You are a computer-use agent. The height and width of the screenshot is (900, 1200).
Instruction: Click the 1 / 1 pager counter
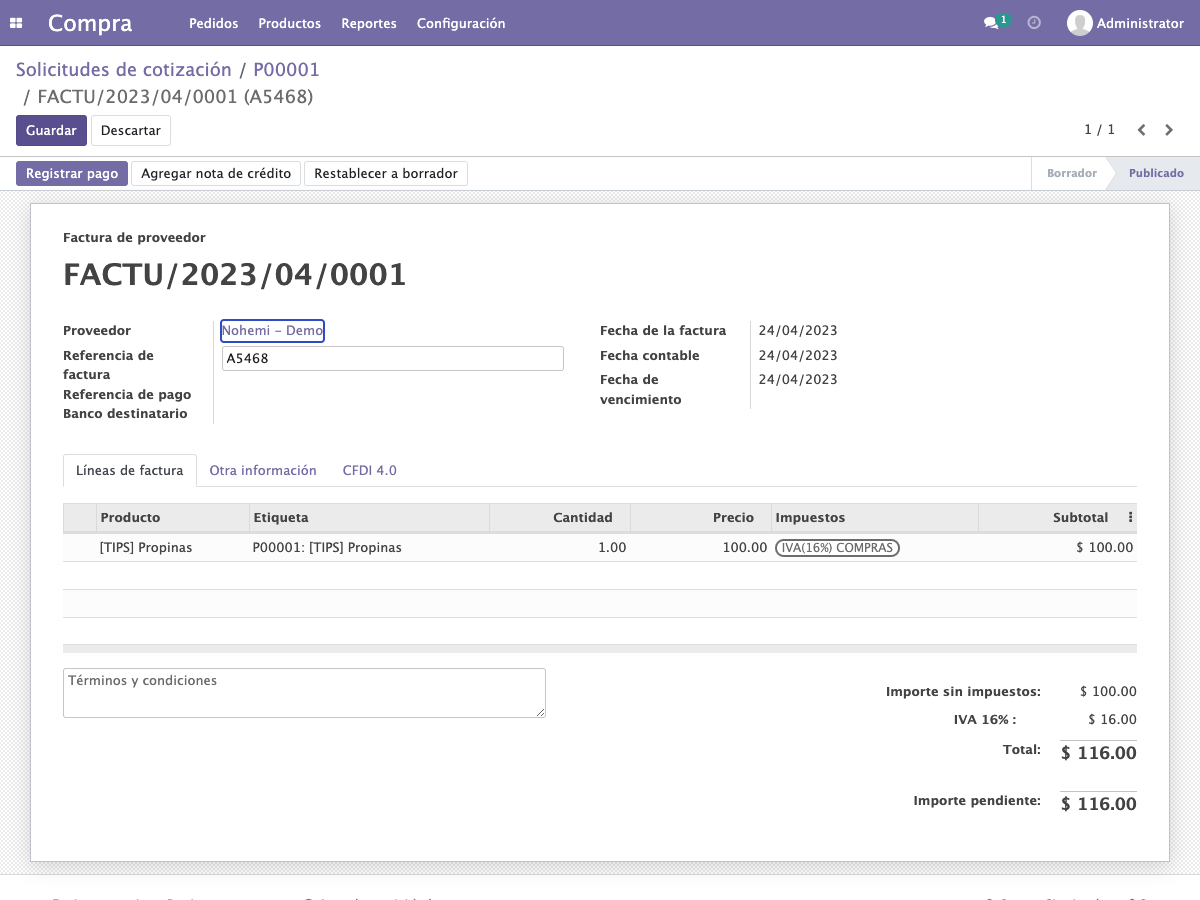click(x=1099, y=130)
